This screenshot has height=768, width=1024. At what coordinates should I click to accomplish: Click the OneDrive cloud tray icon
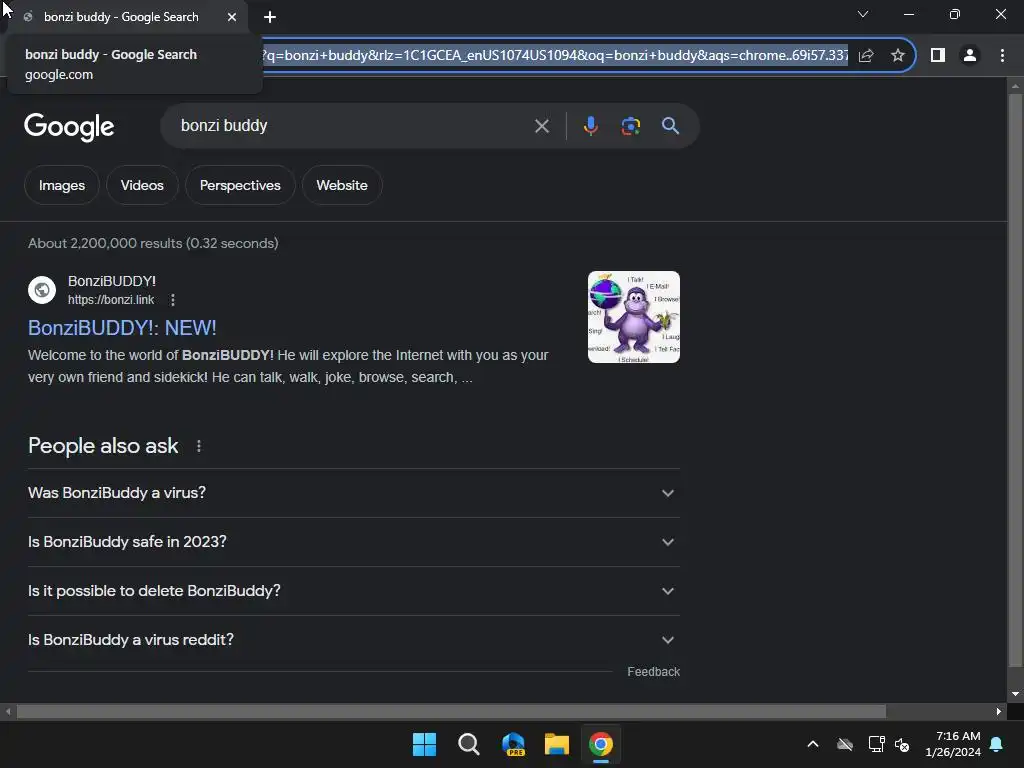coord(845,744)
